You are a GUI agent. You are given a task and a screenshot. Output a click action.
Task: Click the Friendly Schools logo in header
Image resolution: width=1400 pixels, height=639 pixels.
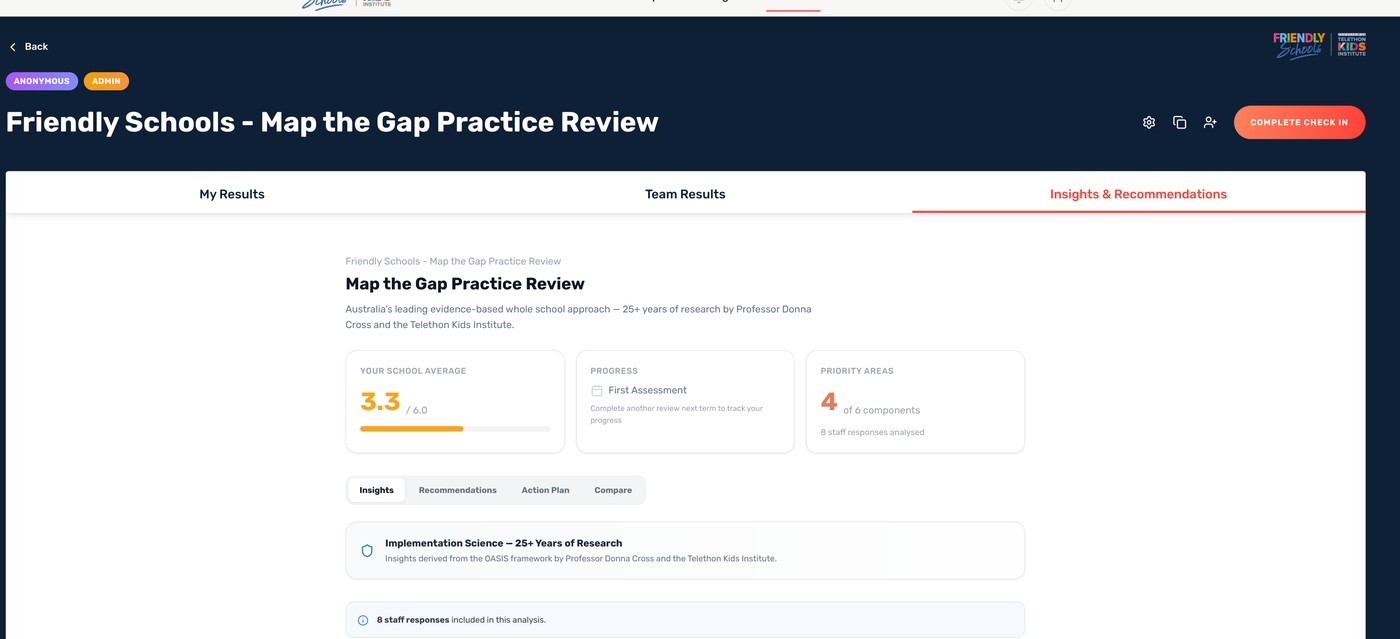click(x=1299, y=46)
